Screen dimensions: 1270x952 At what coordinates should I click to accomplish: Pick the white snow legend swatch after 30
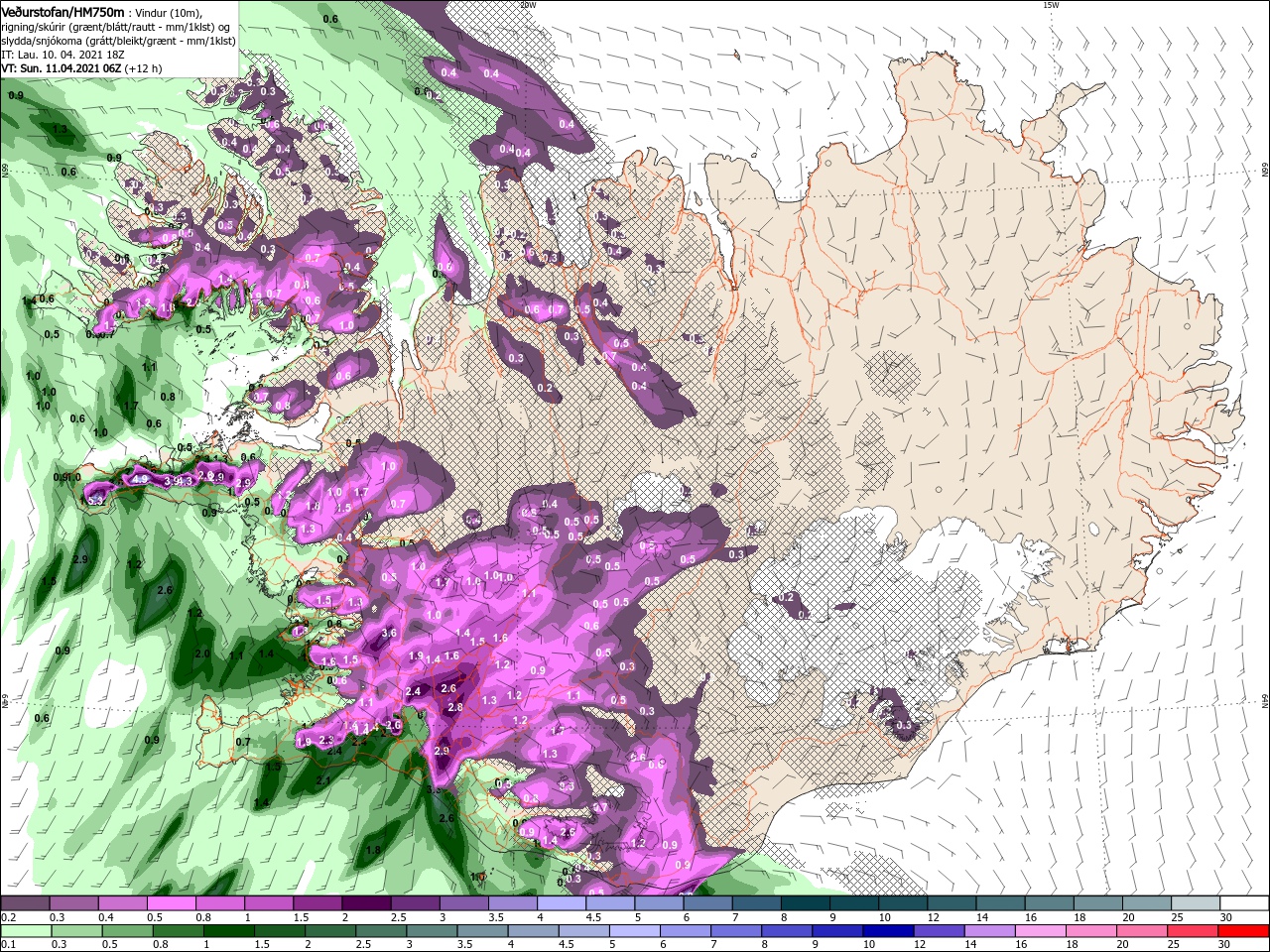pyautogui.click(x=1244, y=903)
